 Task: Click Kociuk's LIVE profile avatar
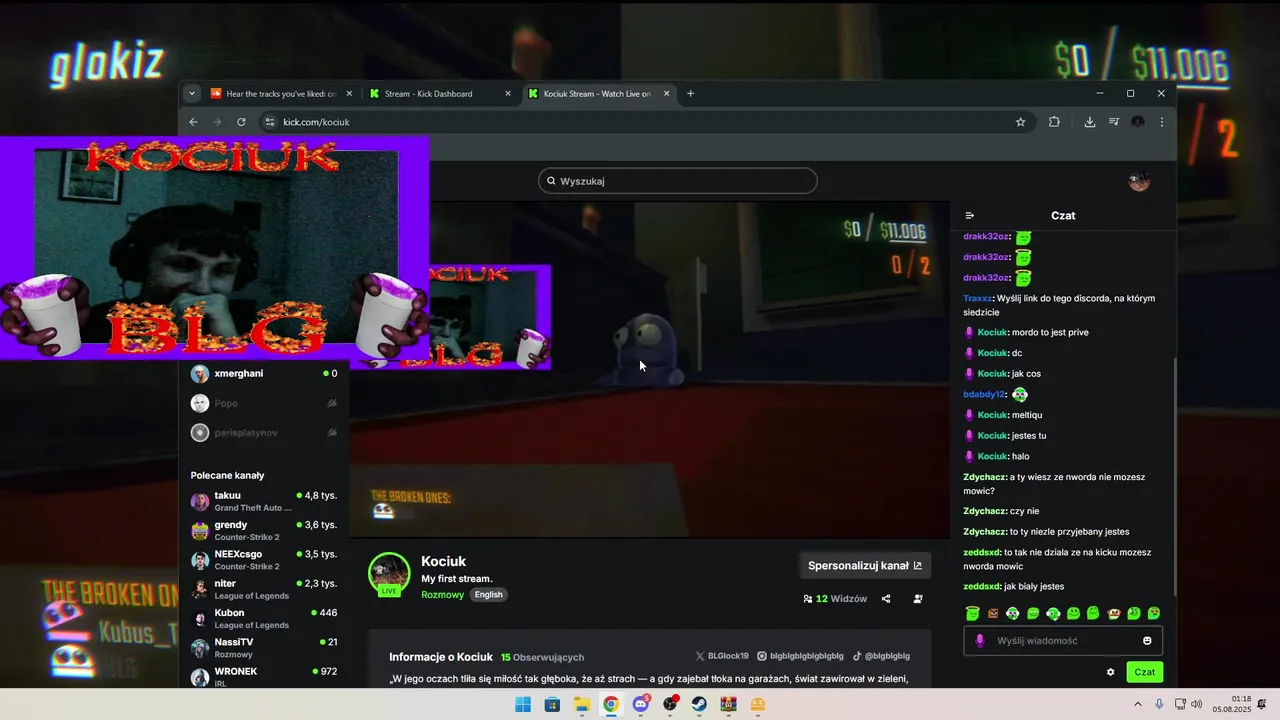pos(389,574)
